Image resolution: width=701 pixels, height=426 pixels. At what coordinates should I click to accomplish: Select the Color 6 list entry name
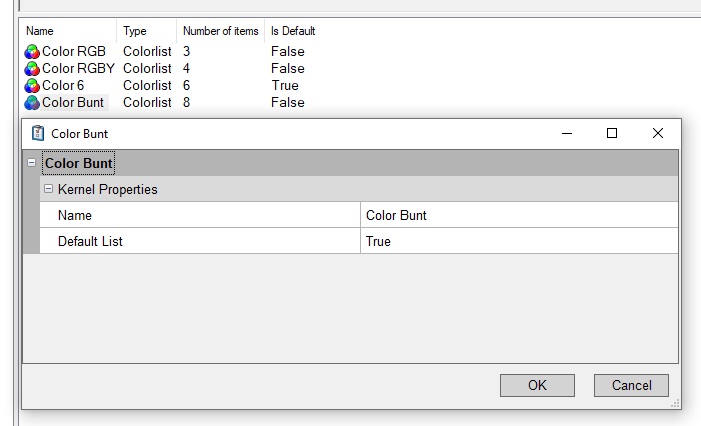(x=63, y=86)
